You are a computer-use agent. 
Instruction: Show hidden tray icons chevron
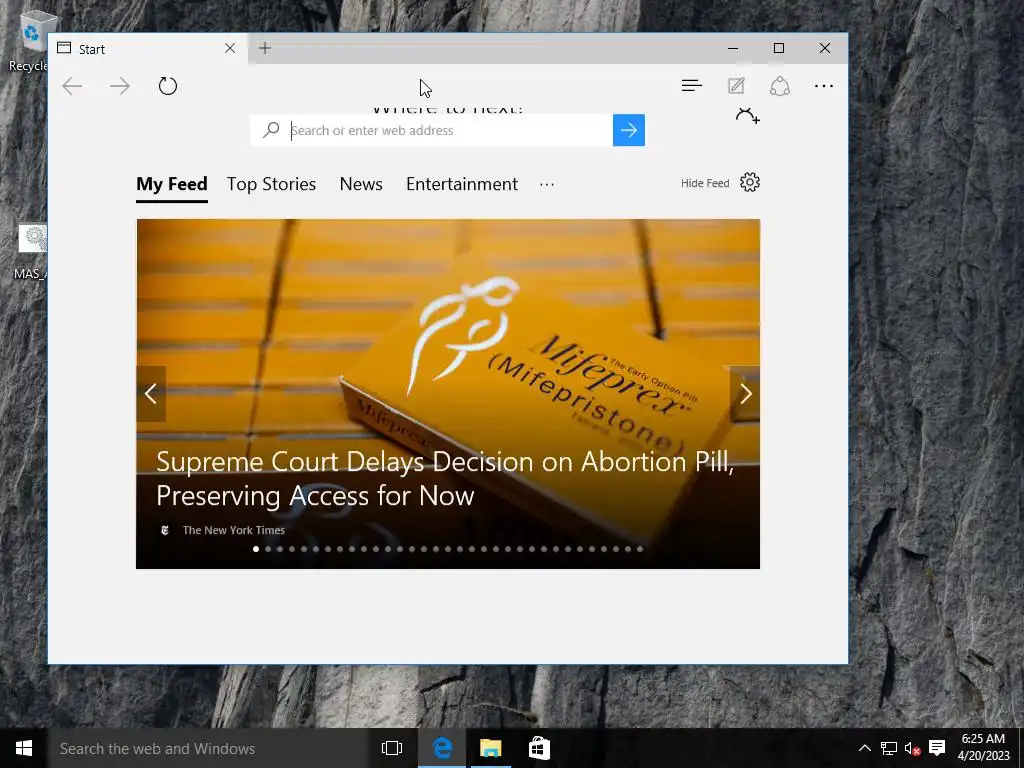click(864, 748)
